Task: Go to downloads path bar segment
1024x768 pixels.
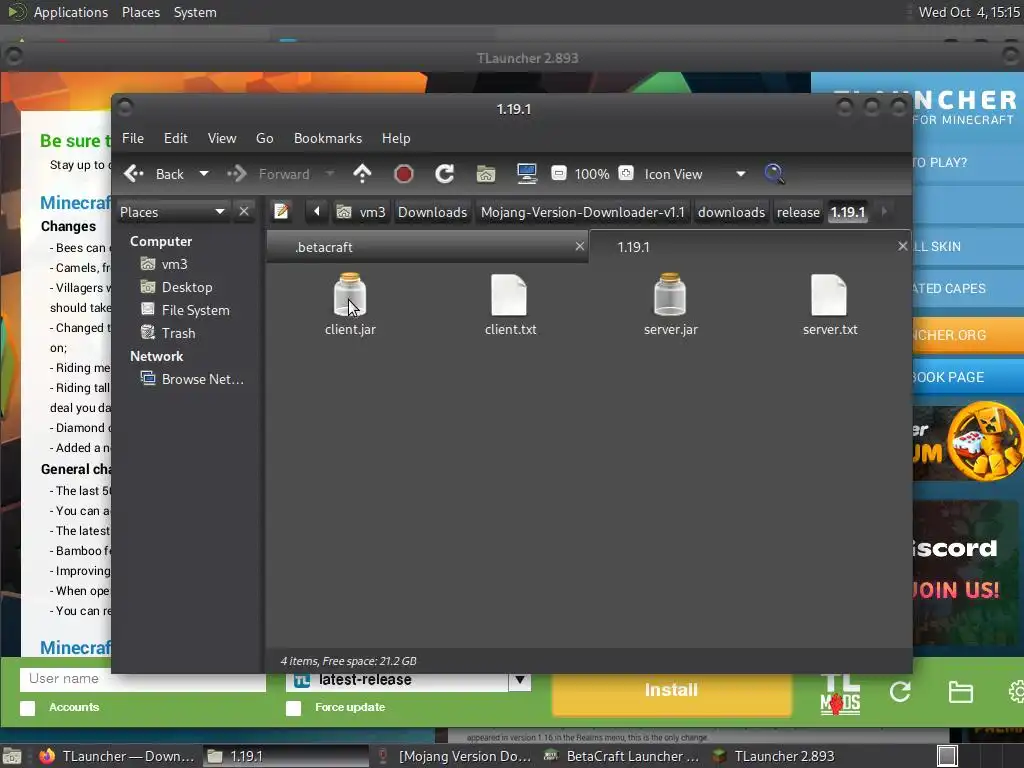Action: [731, 212]
